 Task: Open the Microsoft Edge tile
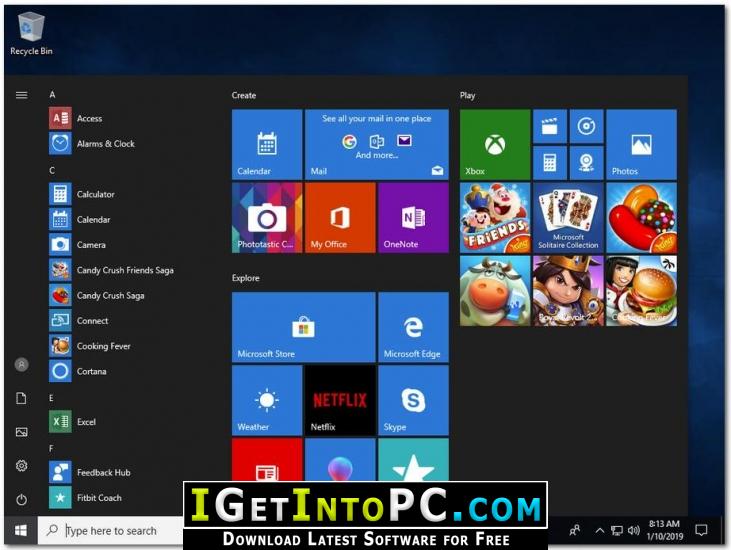tap(414, 327)
